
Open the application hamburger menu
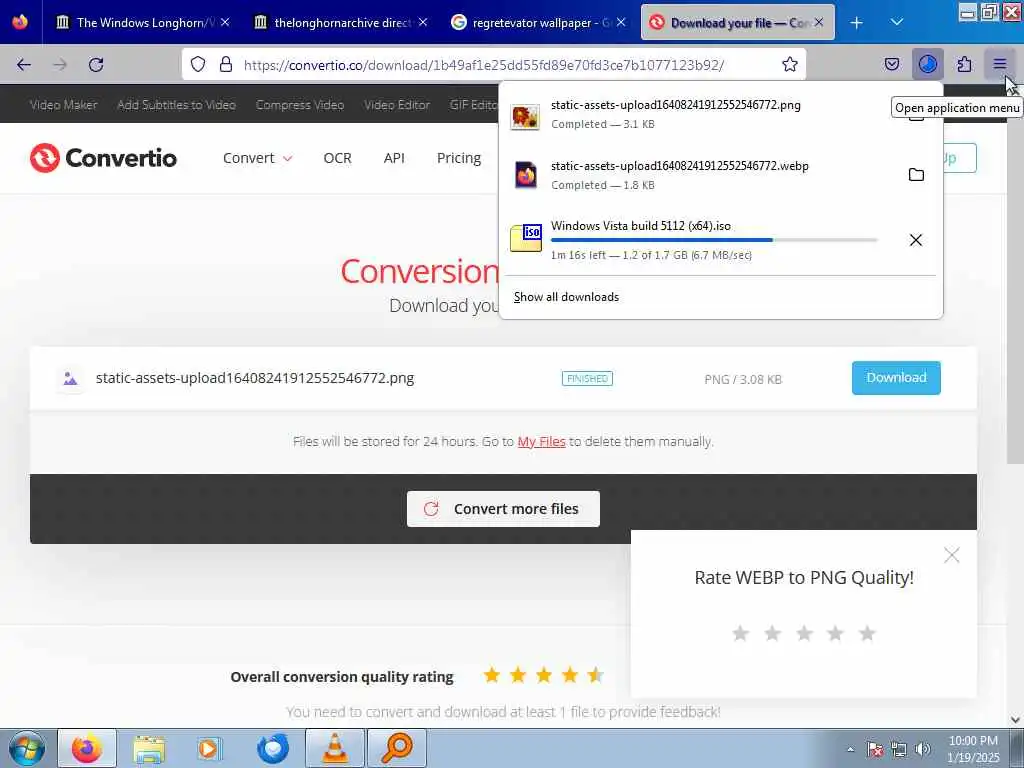click(x=1000, y=64)
